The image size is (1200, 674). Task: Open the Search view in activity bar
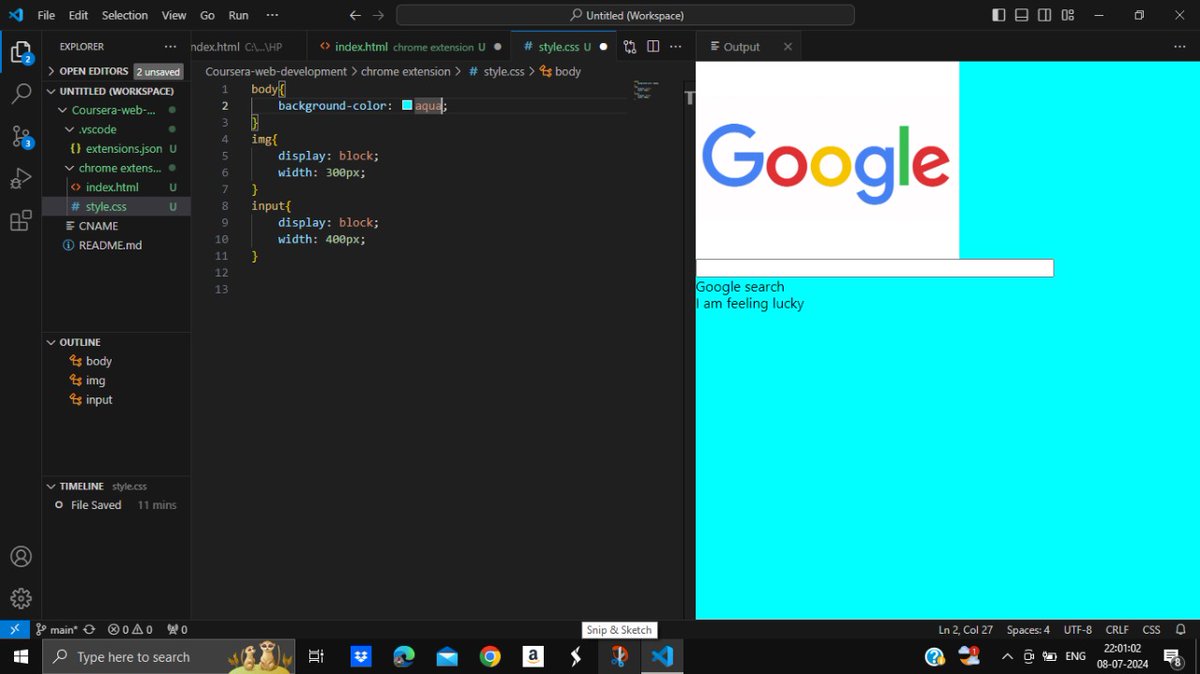coord(20,95)
